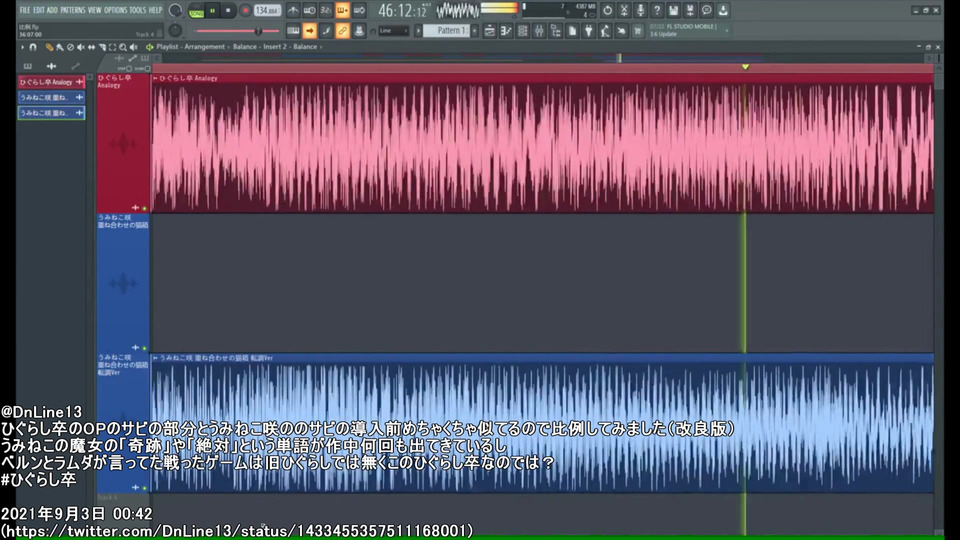Open the VIEW menu
The height and width of the screenshot is (540, 960).
point(95,10)
